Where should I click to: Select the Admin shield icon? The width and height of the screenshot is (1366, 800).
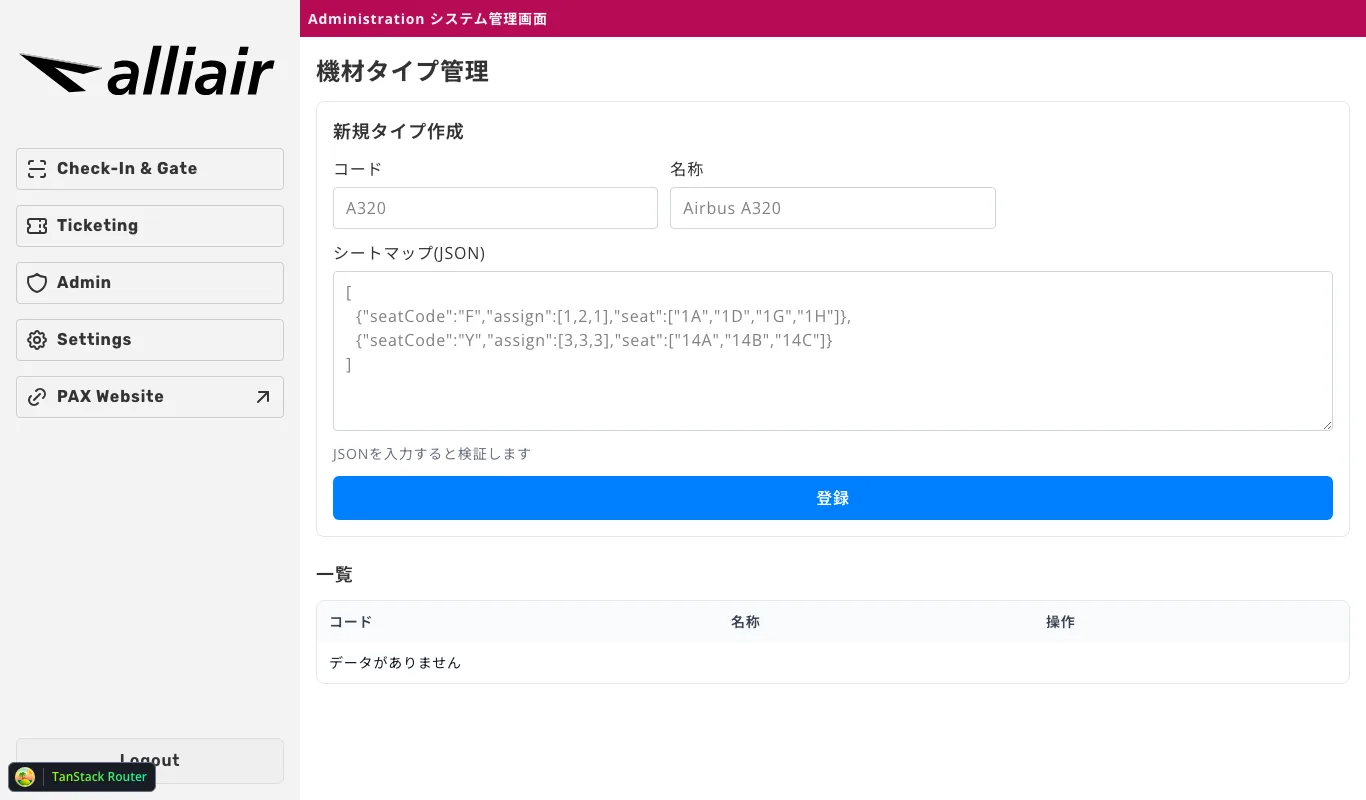coord(37,283)
